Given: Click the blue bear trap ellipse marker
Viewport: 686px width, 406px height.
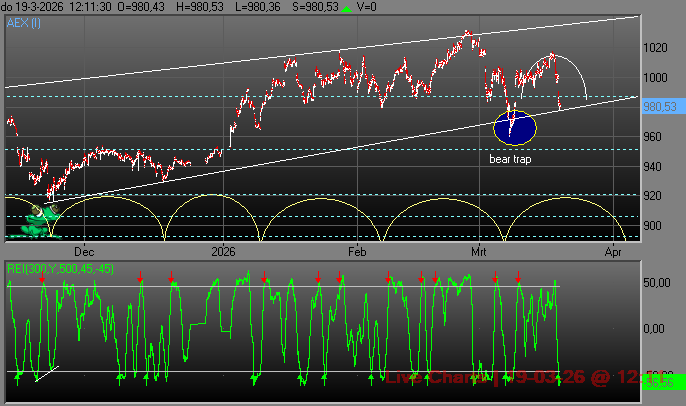Looking at the screenshot, I should [x=514, y=128].
